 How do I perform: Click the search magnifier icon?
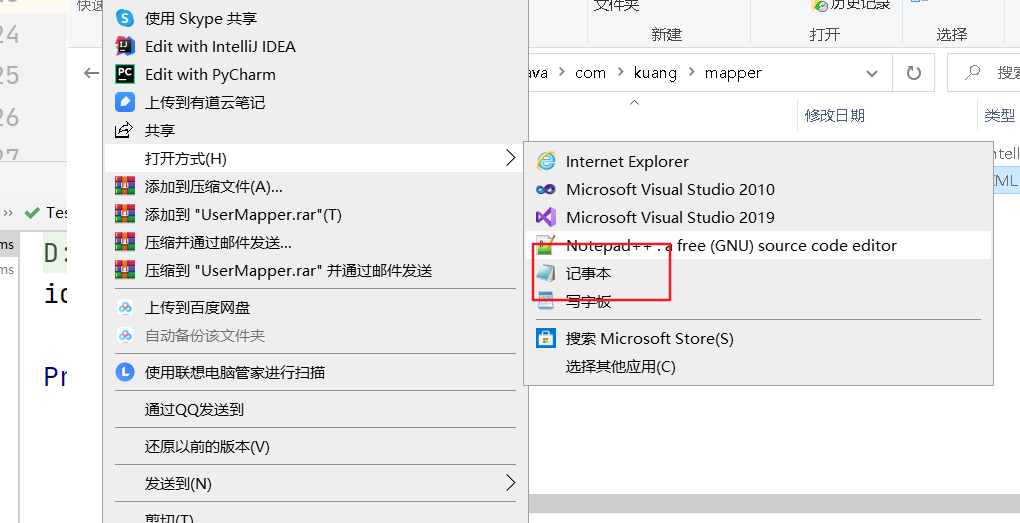tap(972, 73)
